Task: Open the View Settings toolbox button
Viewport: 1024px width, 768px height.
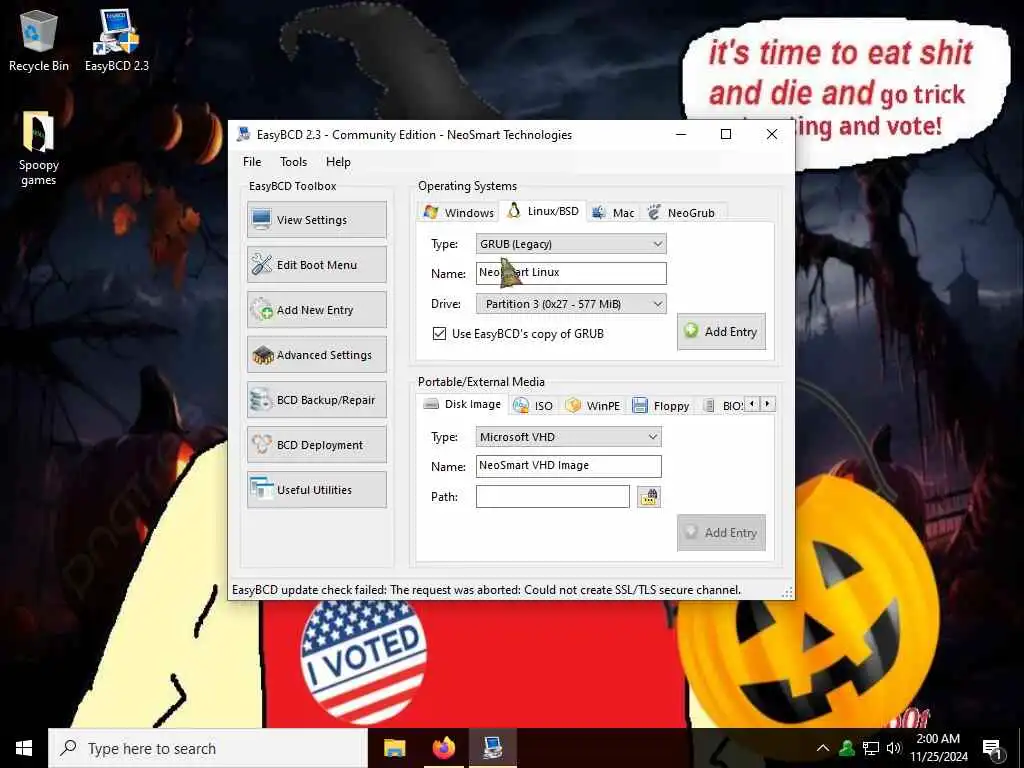Action: pyautogui.click(x=317, y=219)
